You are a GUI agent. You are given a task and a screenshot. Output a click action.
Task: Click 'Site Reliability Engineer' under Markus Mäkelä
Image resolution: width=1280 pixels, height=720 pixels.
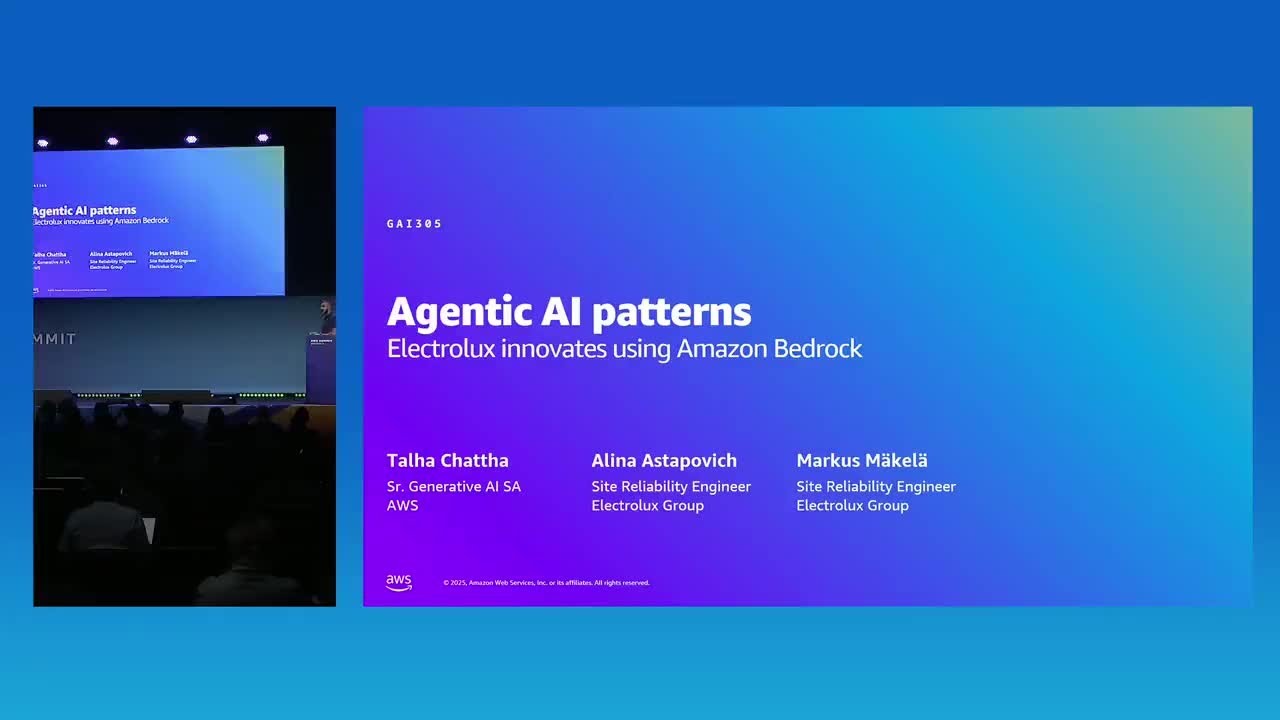pos(876,487)
